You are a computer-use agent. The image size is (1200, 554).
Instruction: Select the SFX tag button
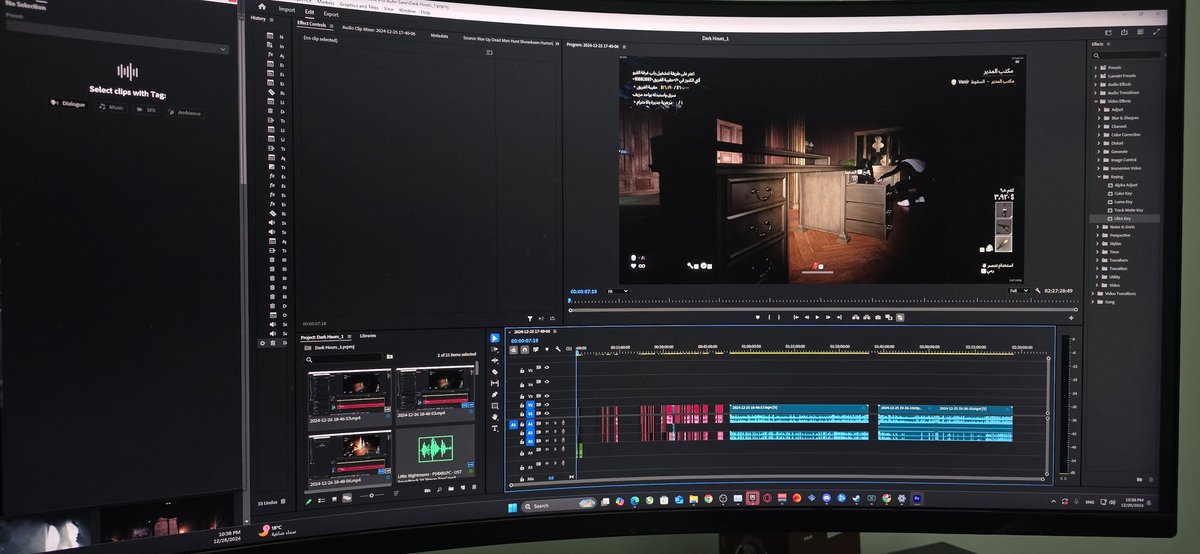click(147, 110)
